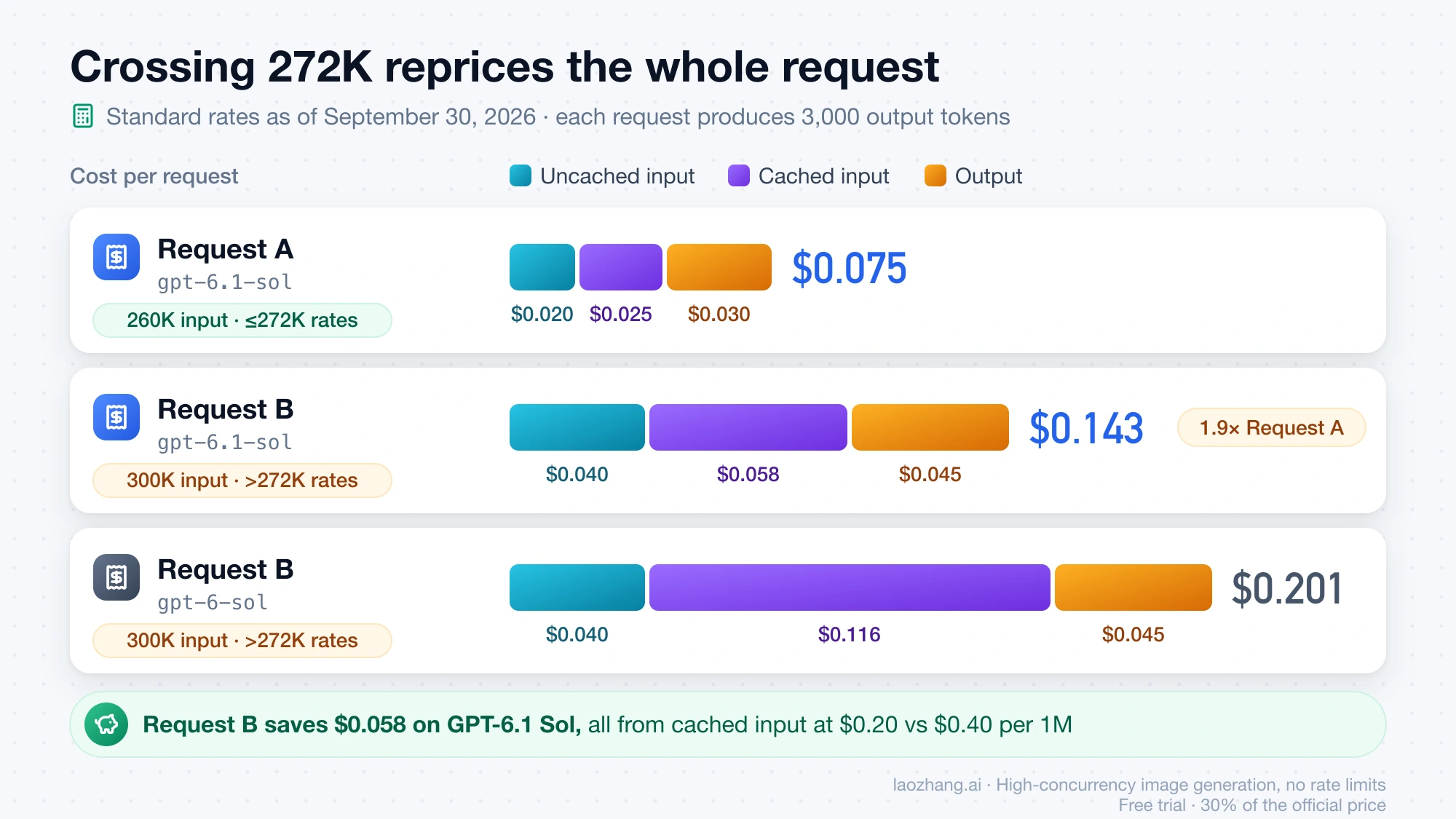Click the green calculator icon beside the subtitle

pos(83,116)
